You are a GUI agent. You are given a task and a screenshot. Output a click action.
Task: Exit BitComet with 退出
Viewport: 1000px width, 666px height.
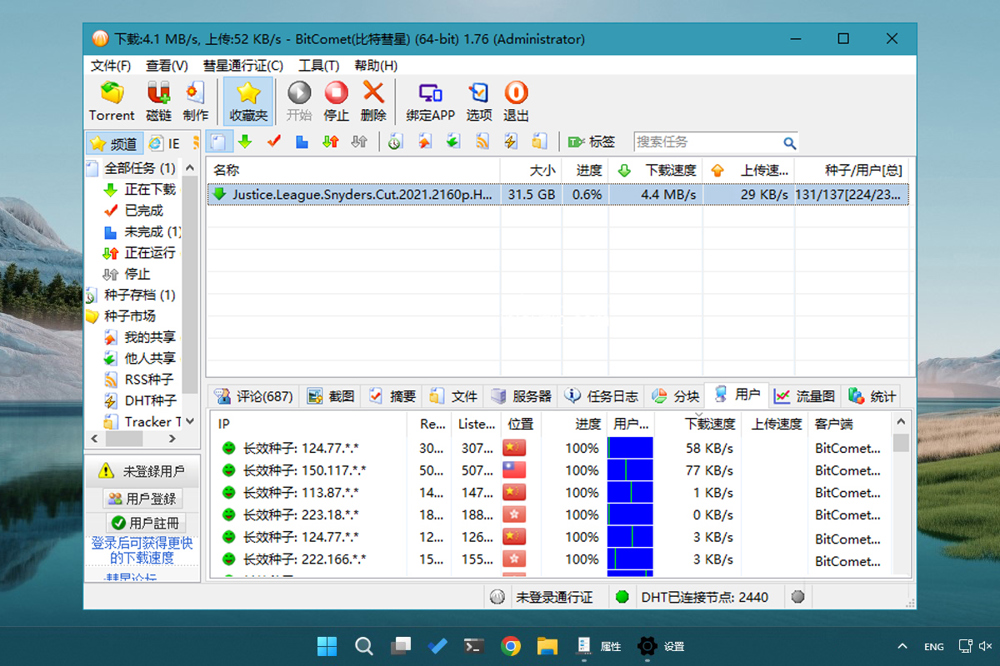point(516,101)
